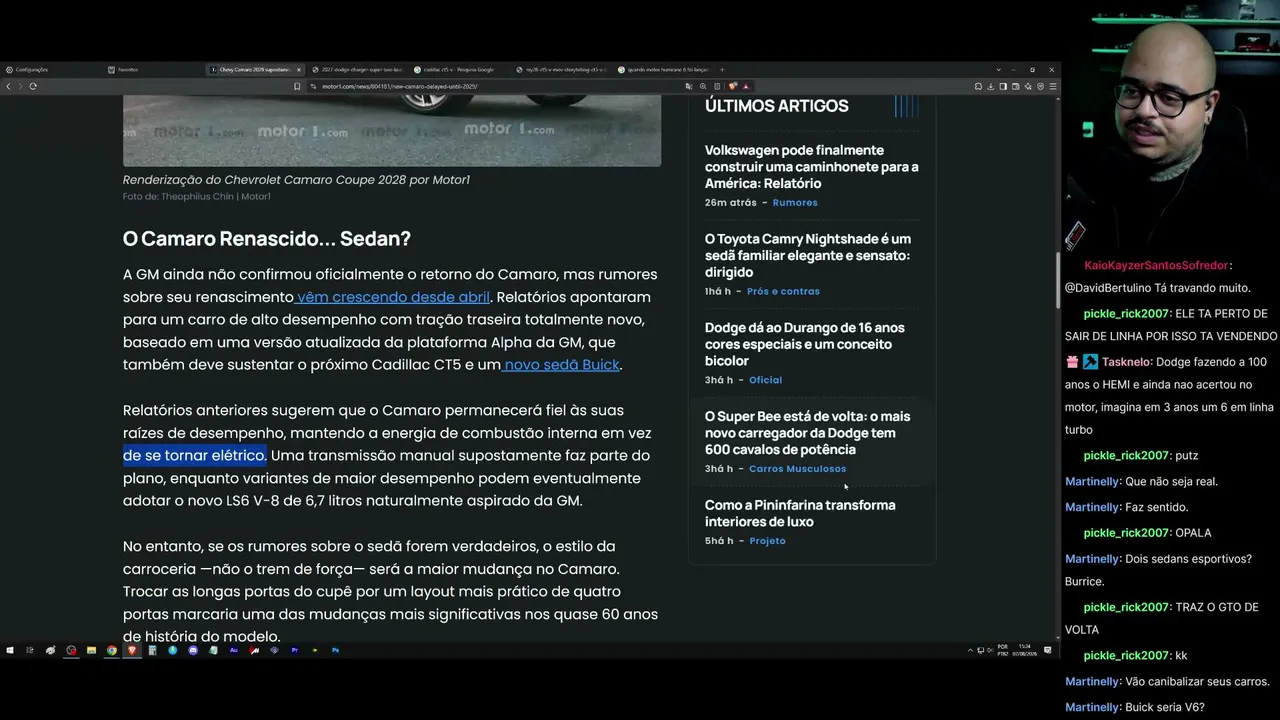
Task: Open Task View on the taskbar
Action: click(x=30, y=650)
